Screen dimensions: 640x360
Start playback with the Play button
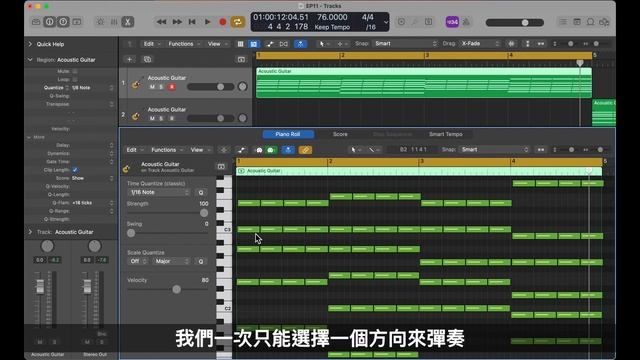click(207, 22)
